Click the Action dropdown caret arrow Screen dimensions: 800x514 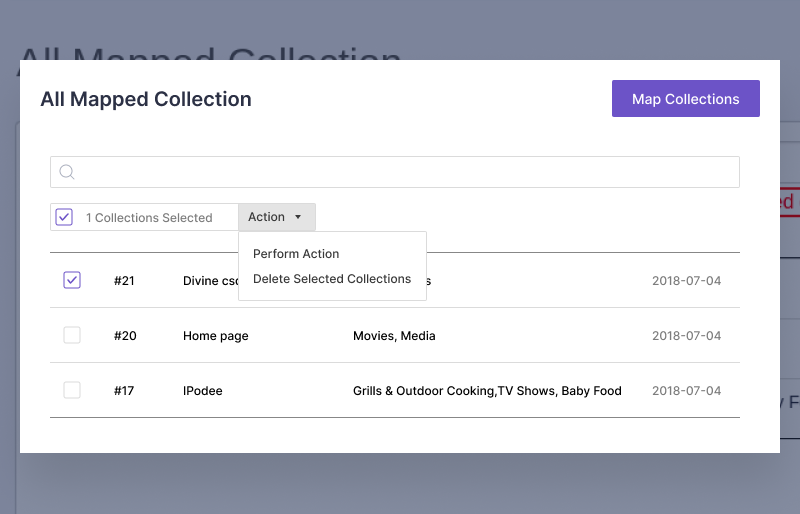298,217
